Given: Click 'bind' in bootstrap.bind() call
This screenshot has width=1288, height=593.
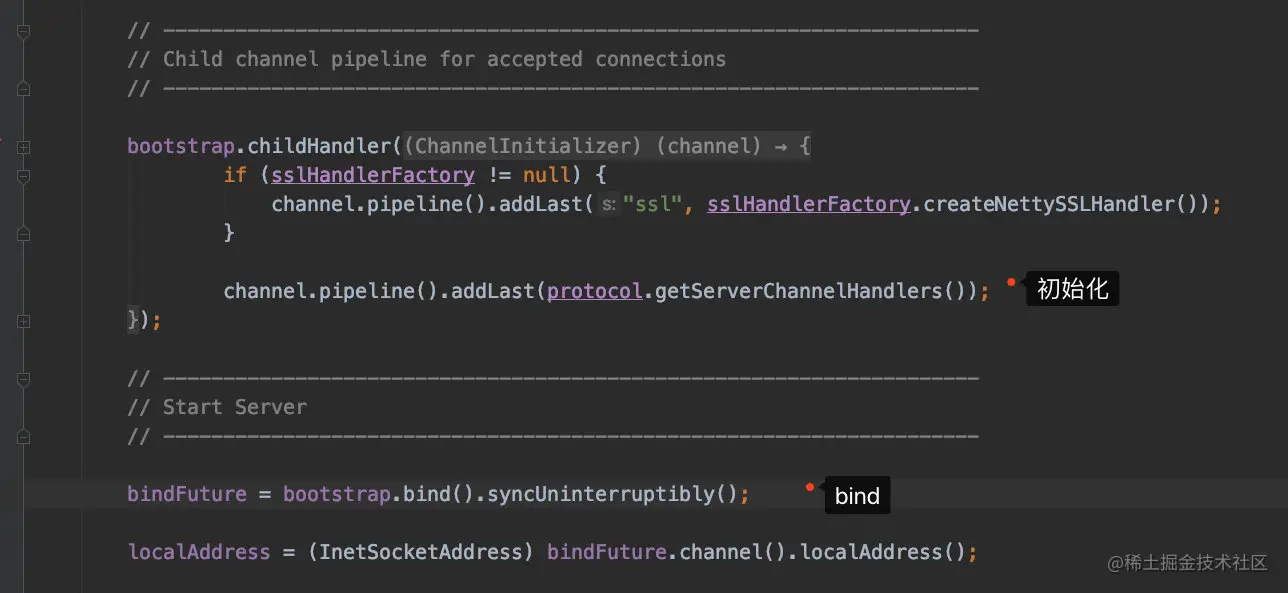Looking at the screenshot, I should [x=427, y=494].
